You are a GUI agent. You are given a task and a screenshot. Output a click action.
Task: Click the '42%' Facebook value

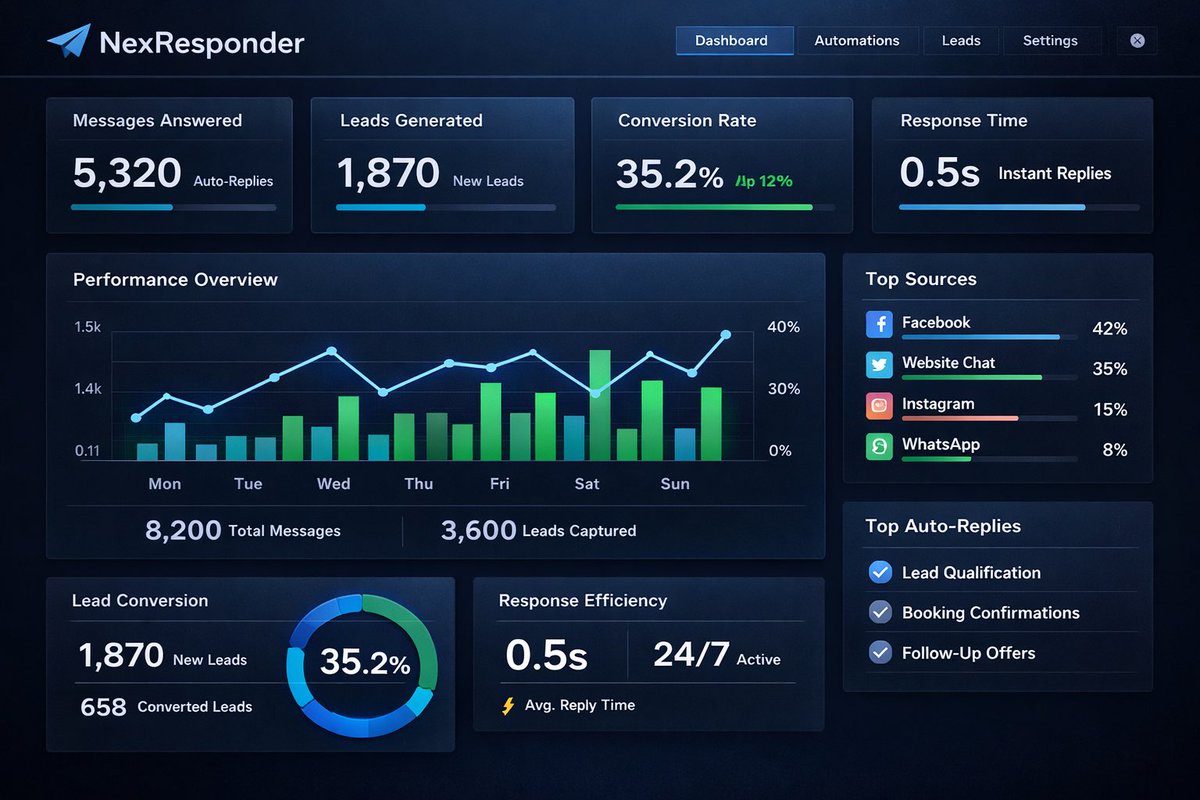click(1109, 328)
